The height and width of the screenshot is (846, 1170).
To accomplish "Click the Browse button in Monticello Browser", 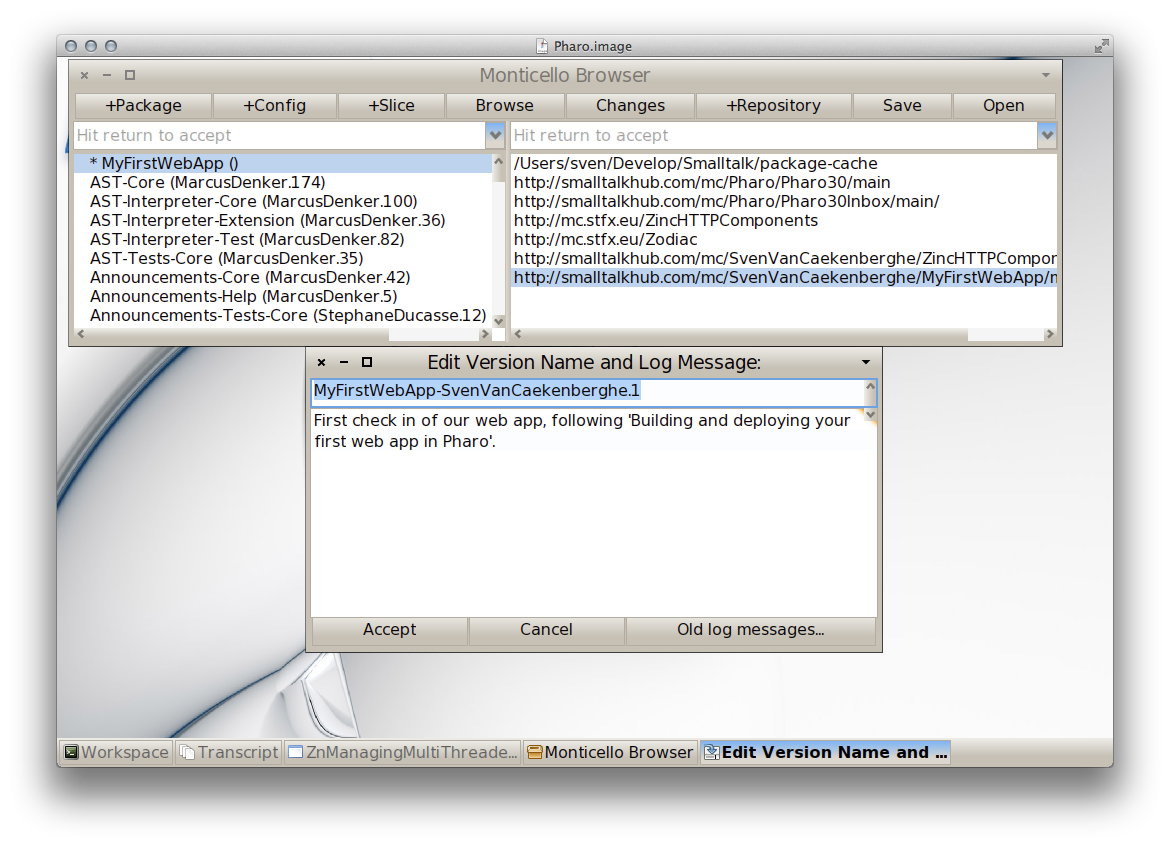I will 504,106.
